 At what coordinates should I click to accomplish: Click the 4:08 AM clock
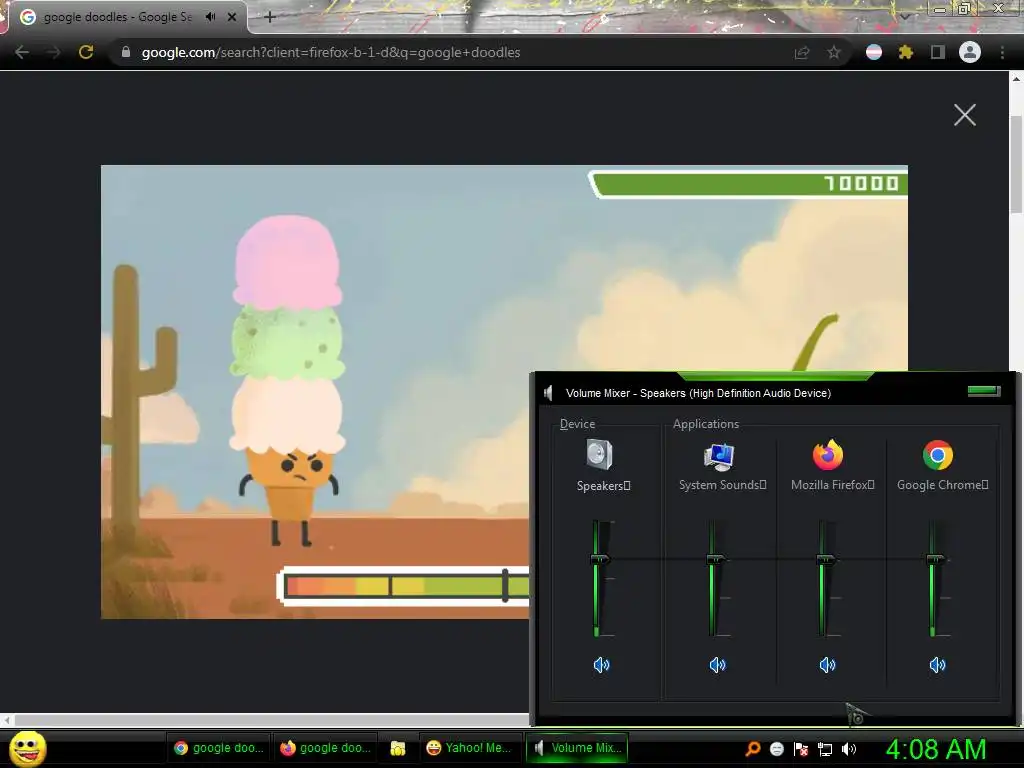tap(935, 749)
